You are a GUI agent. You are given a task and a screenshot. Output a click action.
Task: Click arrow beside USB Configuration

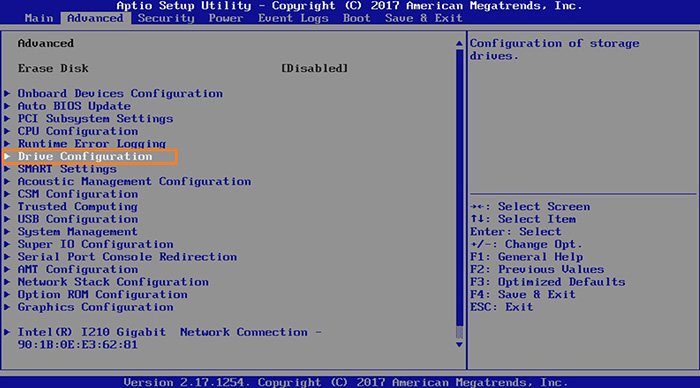7,219
